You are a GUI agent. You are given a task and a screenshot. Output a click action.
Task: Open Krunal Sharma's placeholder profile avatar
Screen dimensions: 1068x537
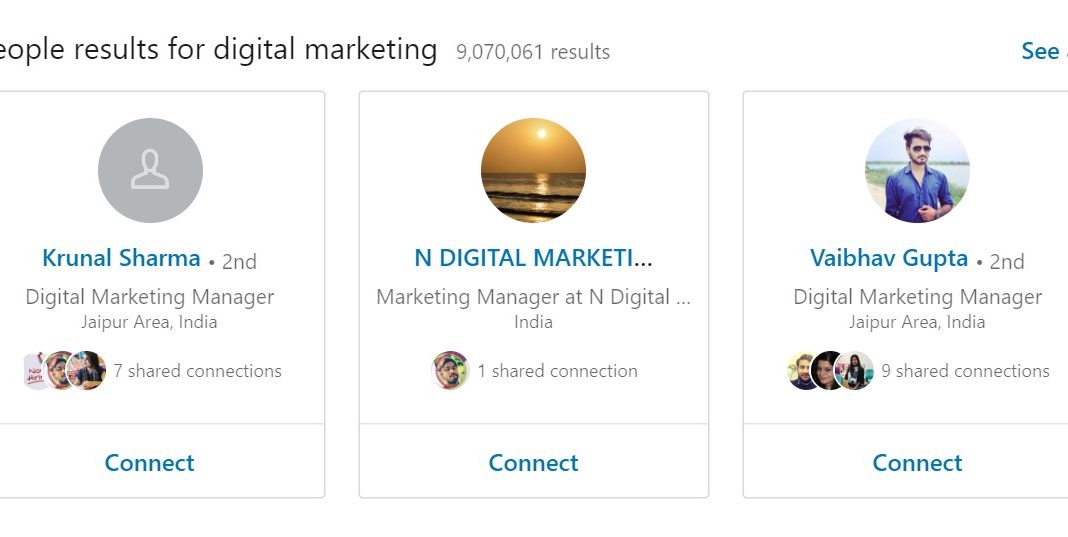150,170
